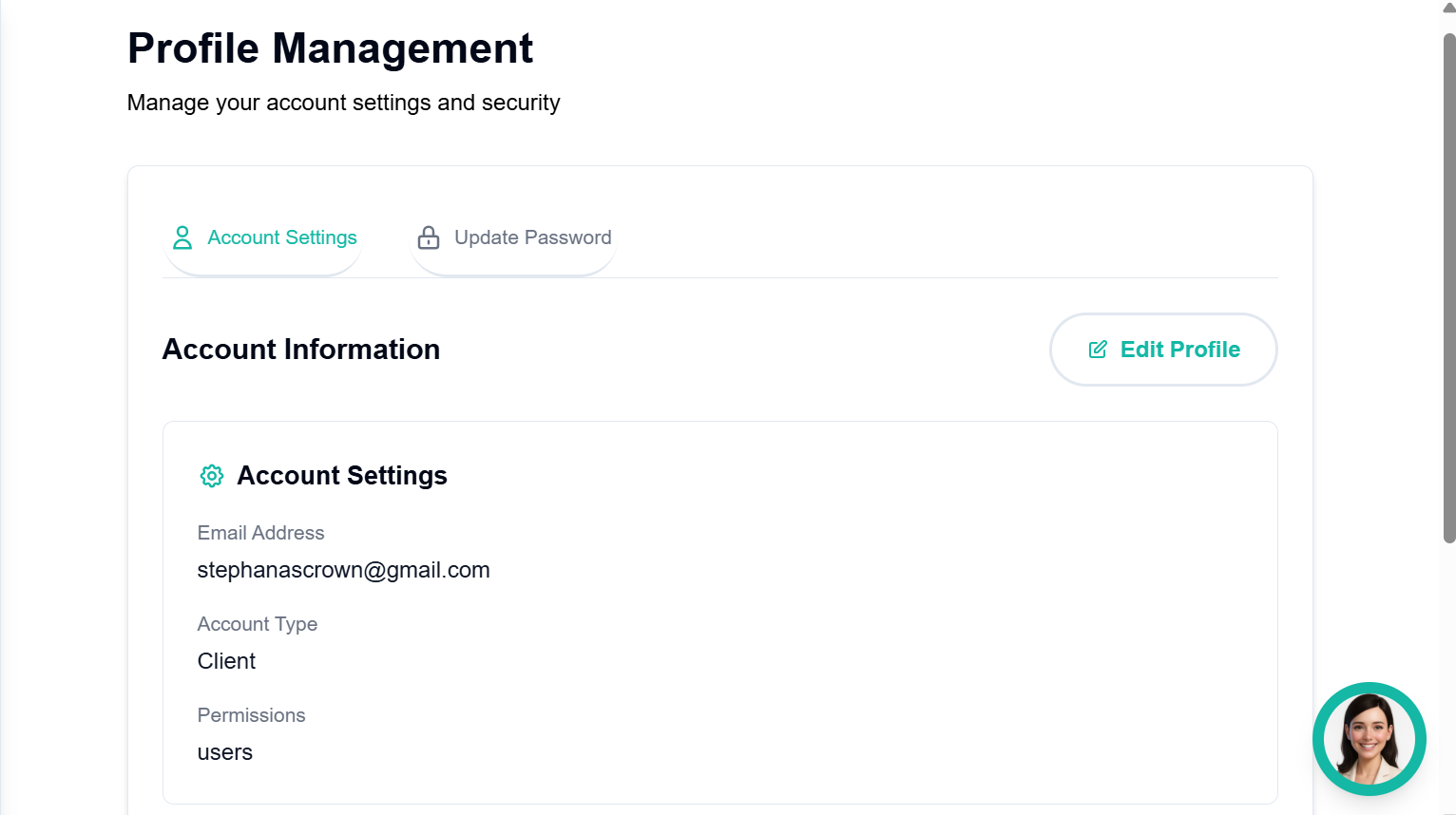Viewport: 1456px width, 815px height.
Task: Click the Edit Profile button
Action: click(x=1162, y=349)
